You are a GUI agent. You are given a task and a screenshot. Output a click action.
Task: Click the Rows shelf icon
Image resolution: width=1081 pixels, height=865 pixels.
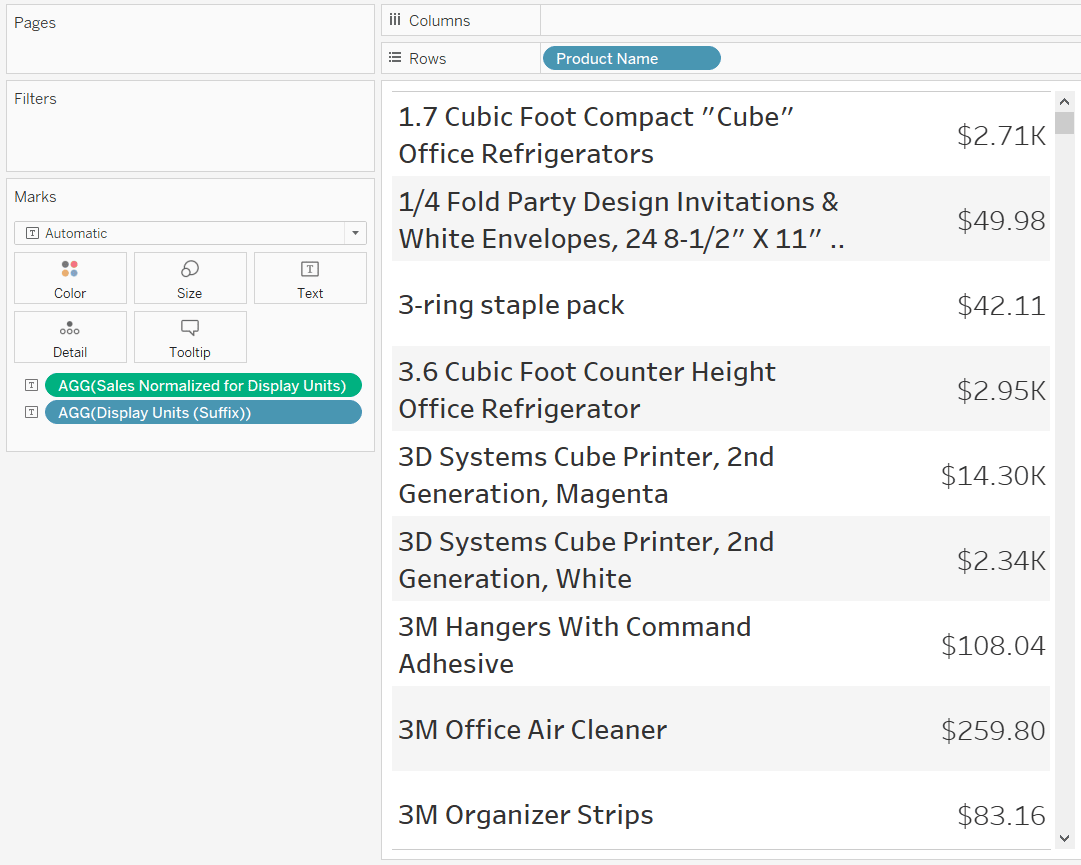pyautogui.click(x=395, y=58)
